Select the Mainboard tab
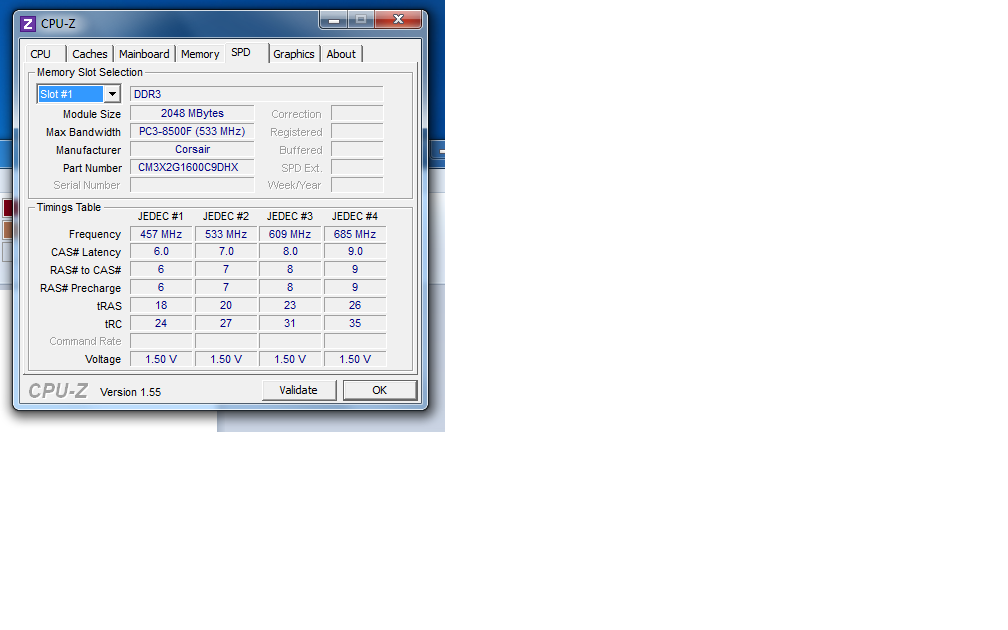Image resolution: width=1008 pixels, height=630 pixels. click(x=144, y=54)
